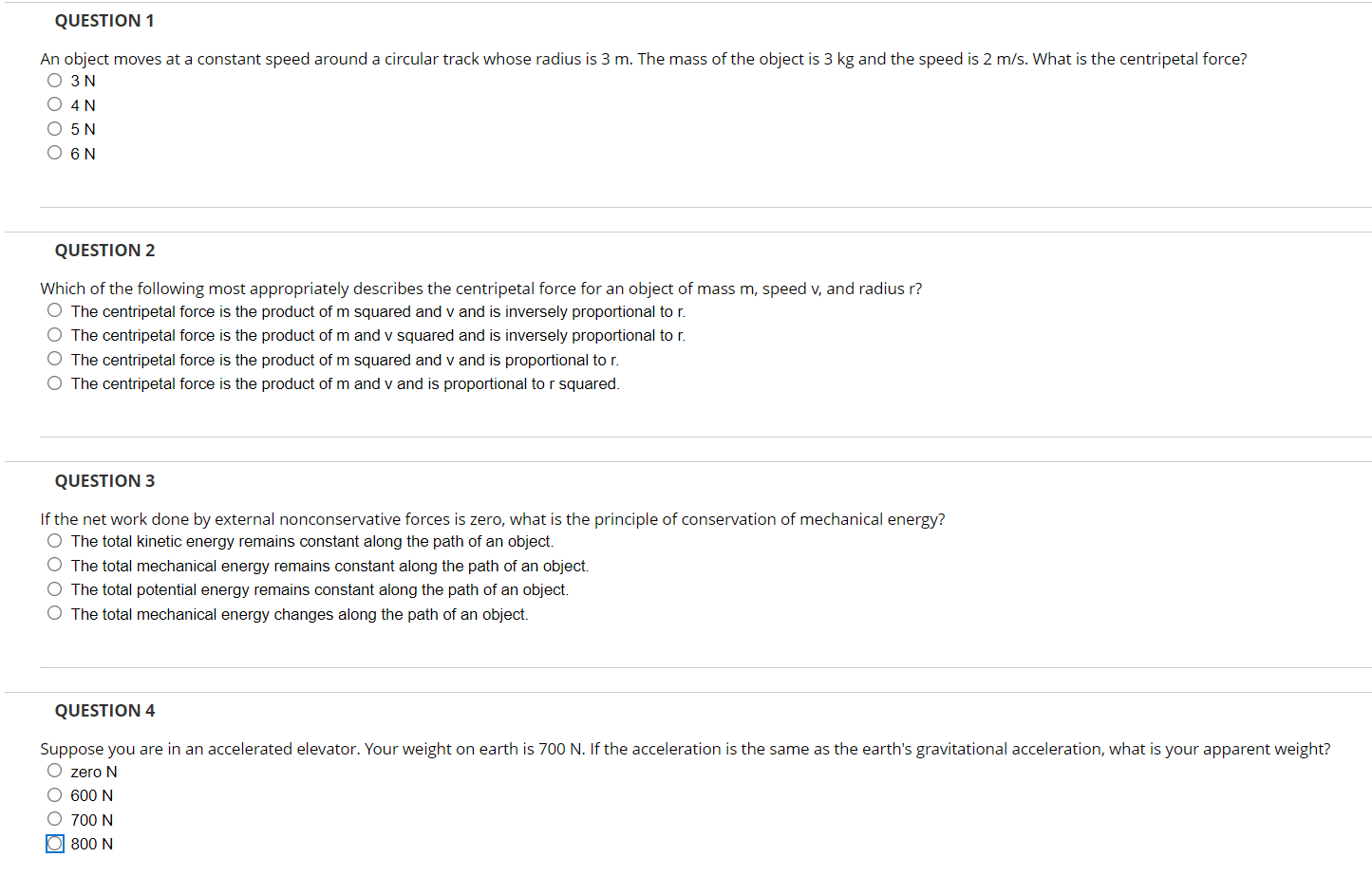Select the 5 N answer for Question 1
The width and height of the screenshot is (1372, 876).
point(54,128)
